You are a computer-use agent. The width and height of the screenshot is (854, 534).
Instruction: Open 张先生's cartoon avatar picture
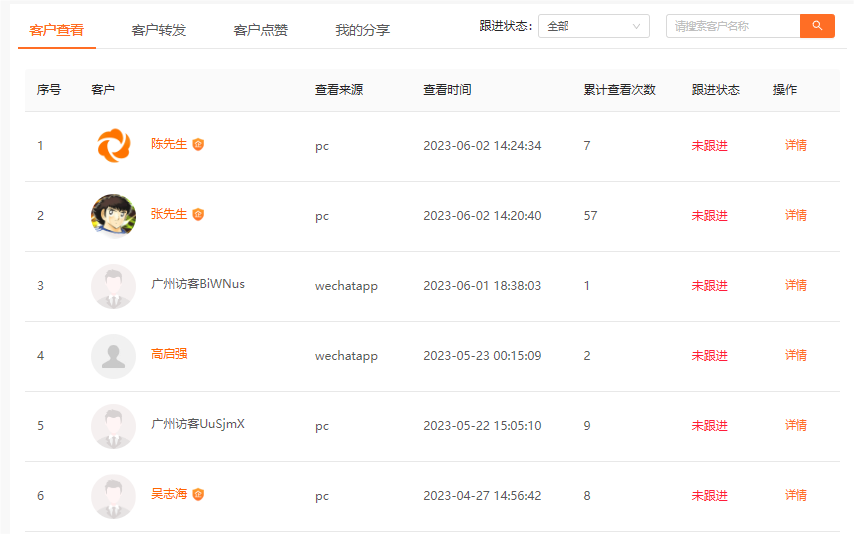113,216
